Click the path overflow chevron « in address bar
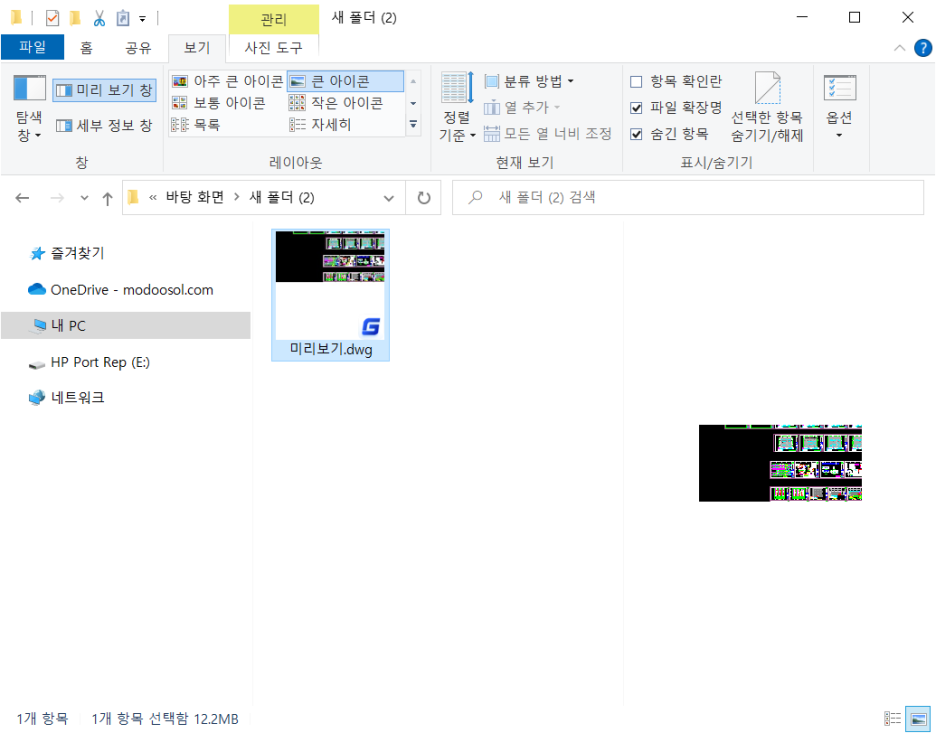 pos(153,198)
